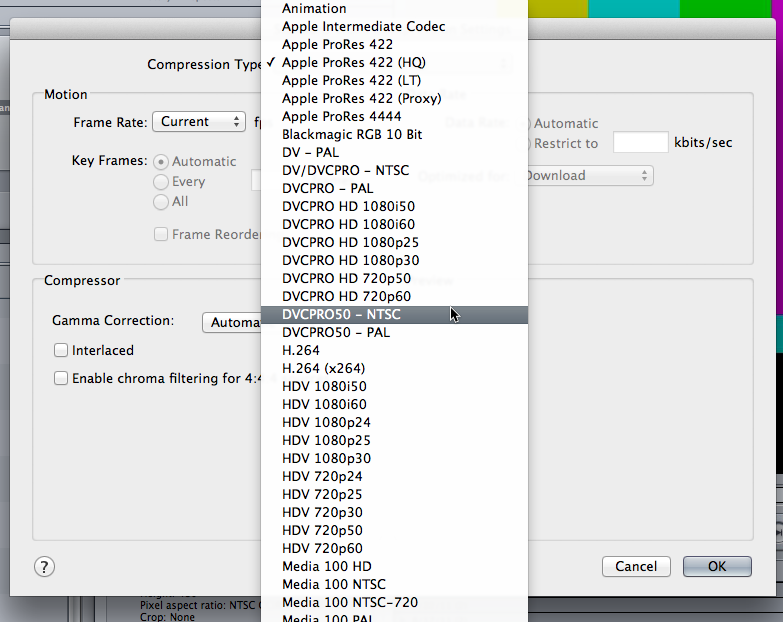
Task: Select highlighted DVCPRO50 - NTSC
Action: click(394, 314)
